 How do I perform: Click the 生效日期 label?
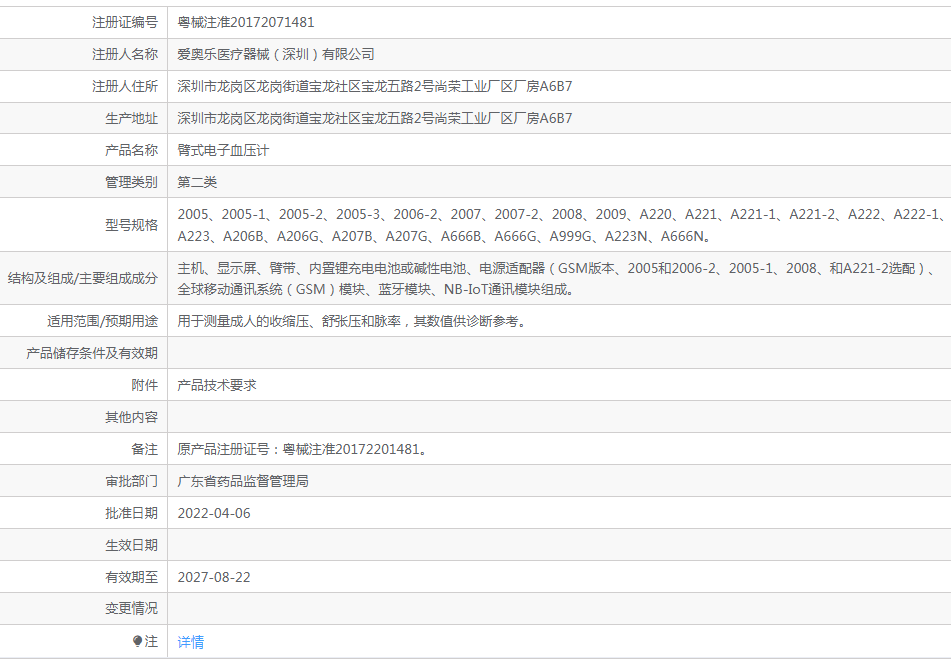(x=132, y=545)
